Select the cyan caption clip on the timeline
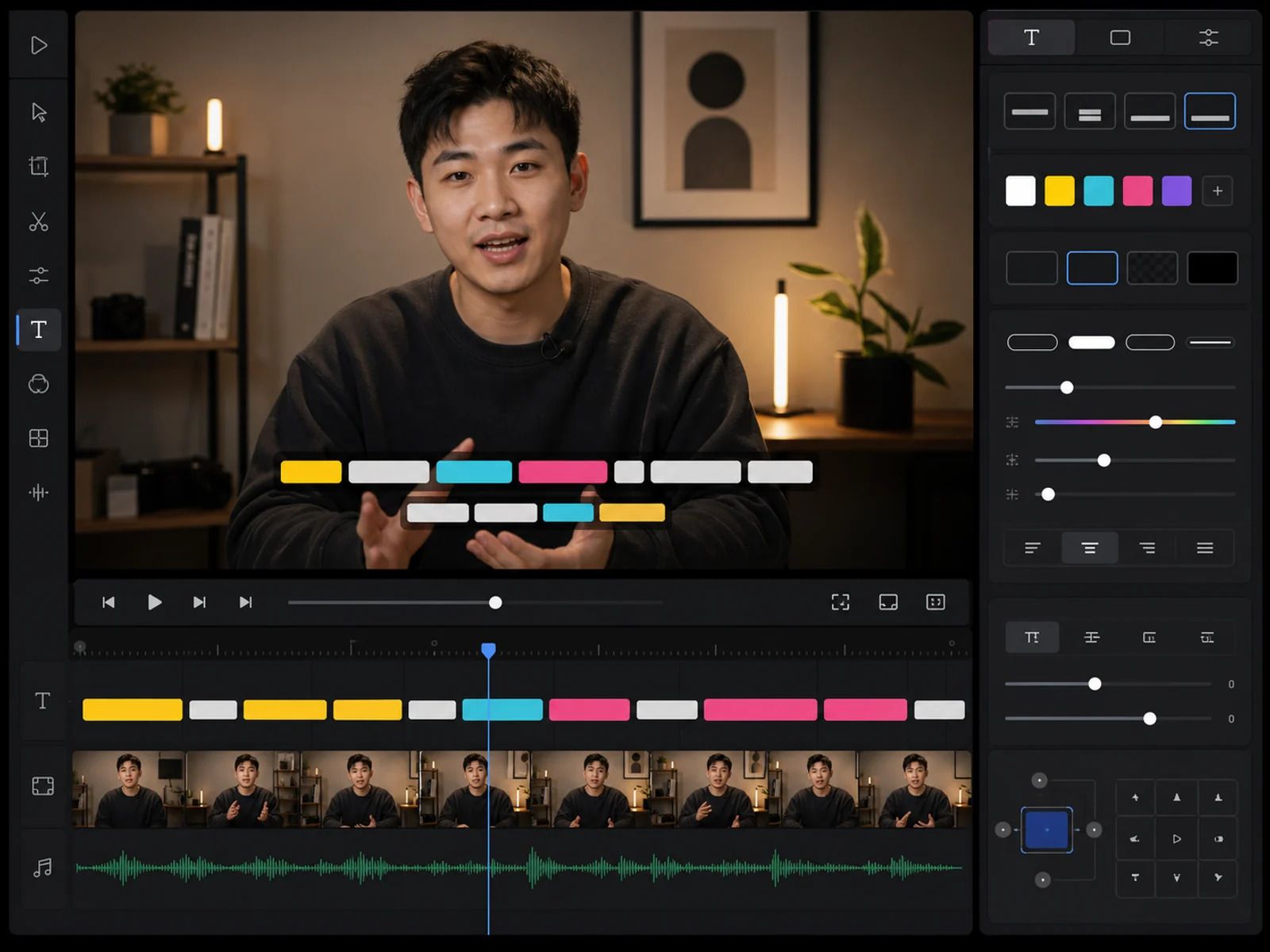This screenshot has width=1270, height=952. [502, 709]
